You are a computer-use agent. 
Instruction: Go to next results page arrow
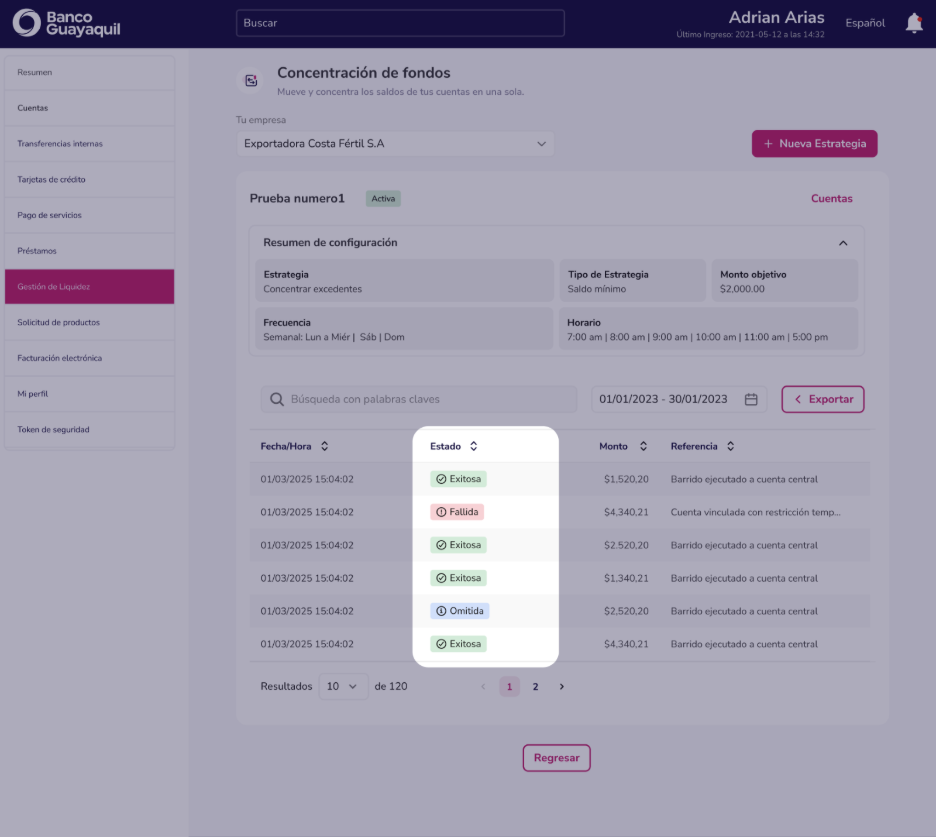pos(561,687)
